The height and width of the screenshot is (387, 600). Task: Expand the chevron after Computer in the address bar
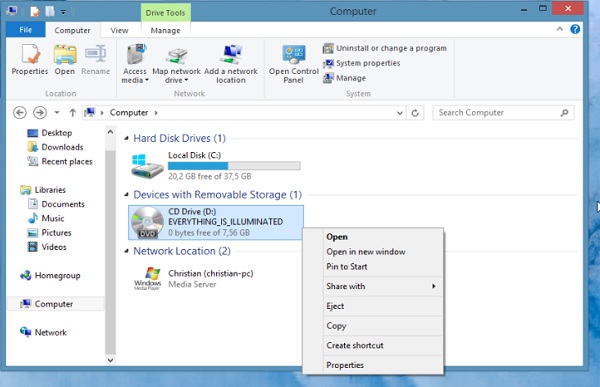click(x=156, y=113)
